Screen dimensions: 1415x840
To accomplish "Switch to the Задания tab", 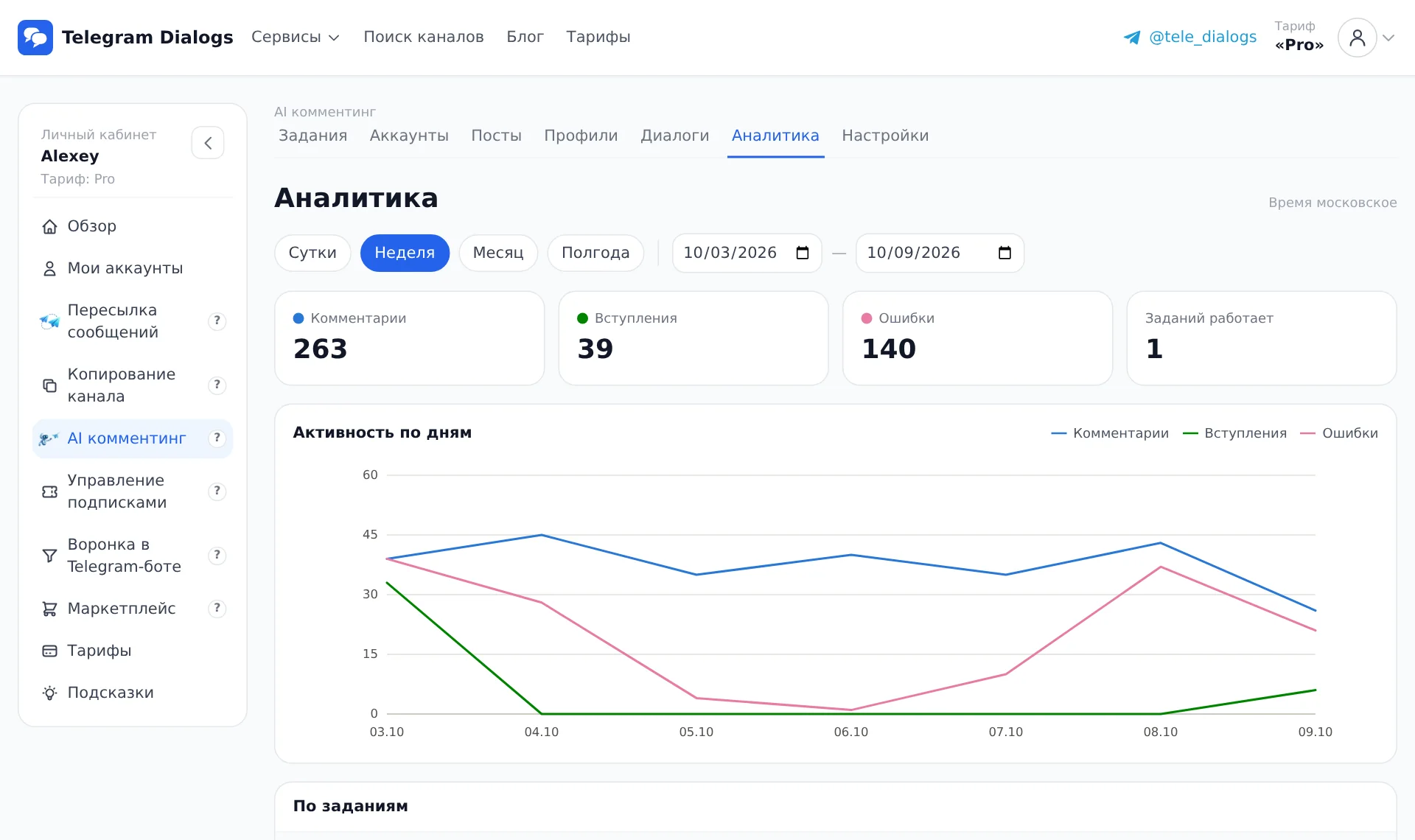I will tap(312, 136).
